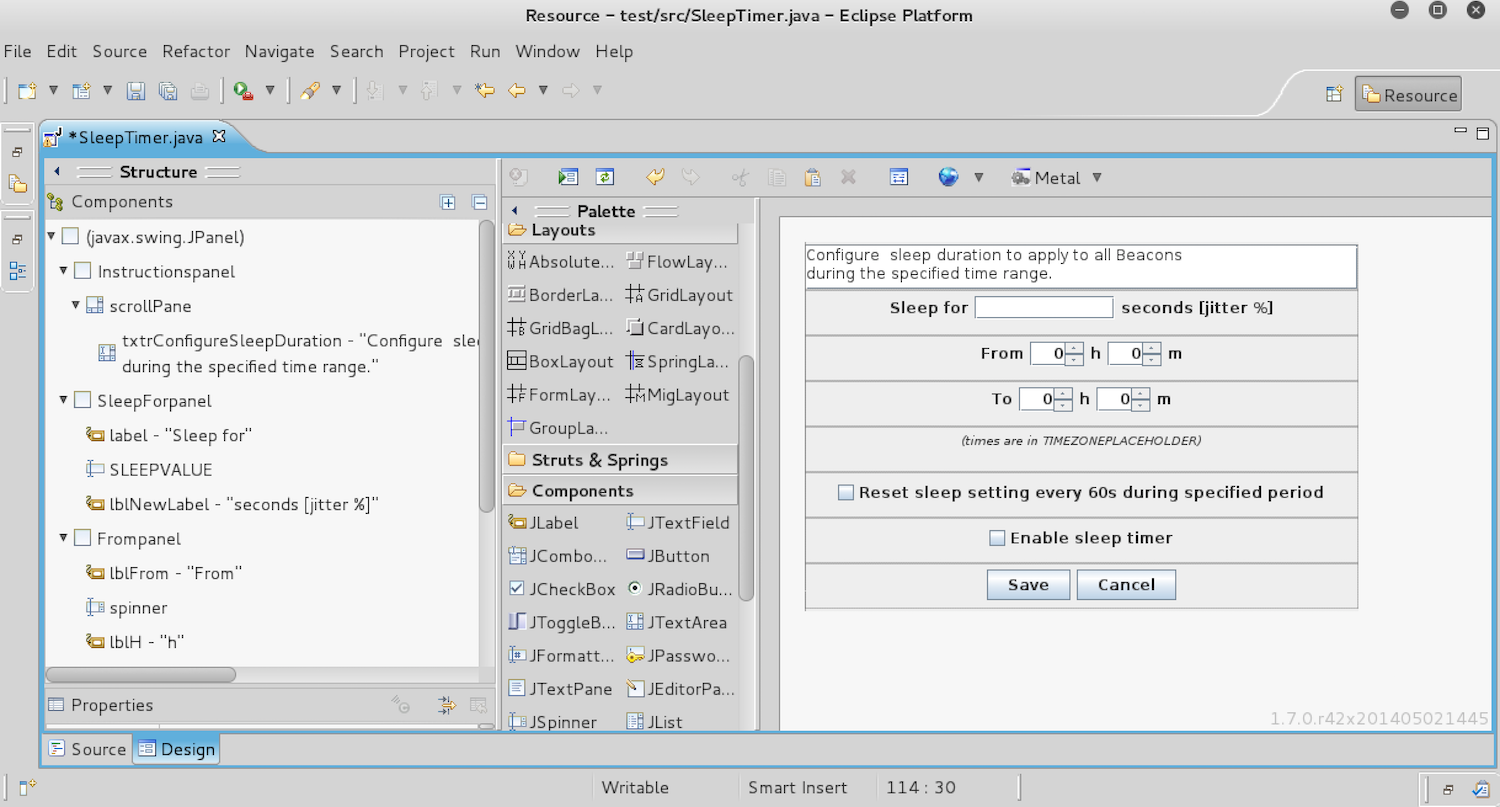This screenshot has width=1500, height=807.
Task: Click the Run external tools icon
Action: click(243, 91)
